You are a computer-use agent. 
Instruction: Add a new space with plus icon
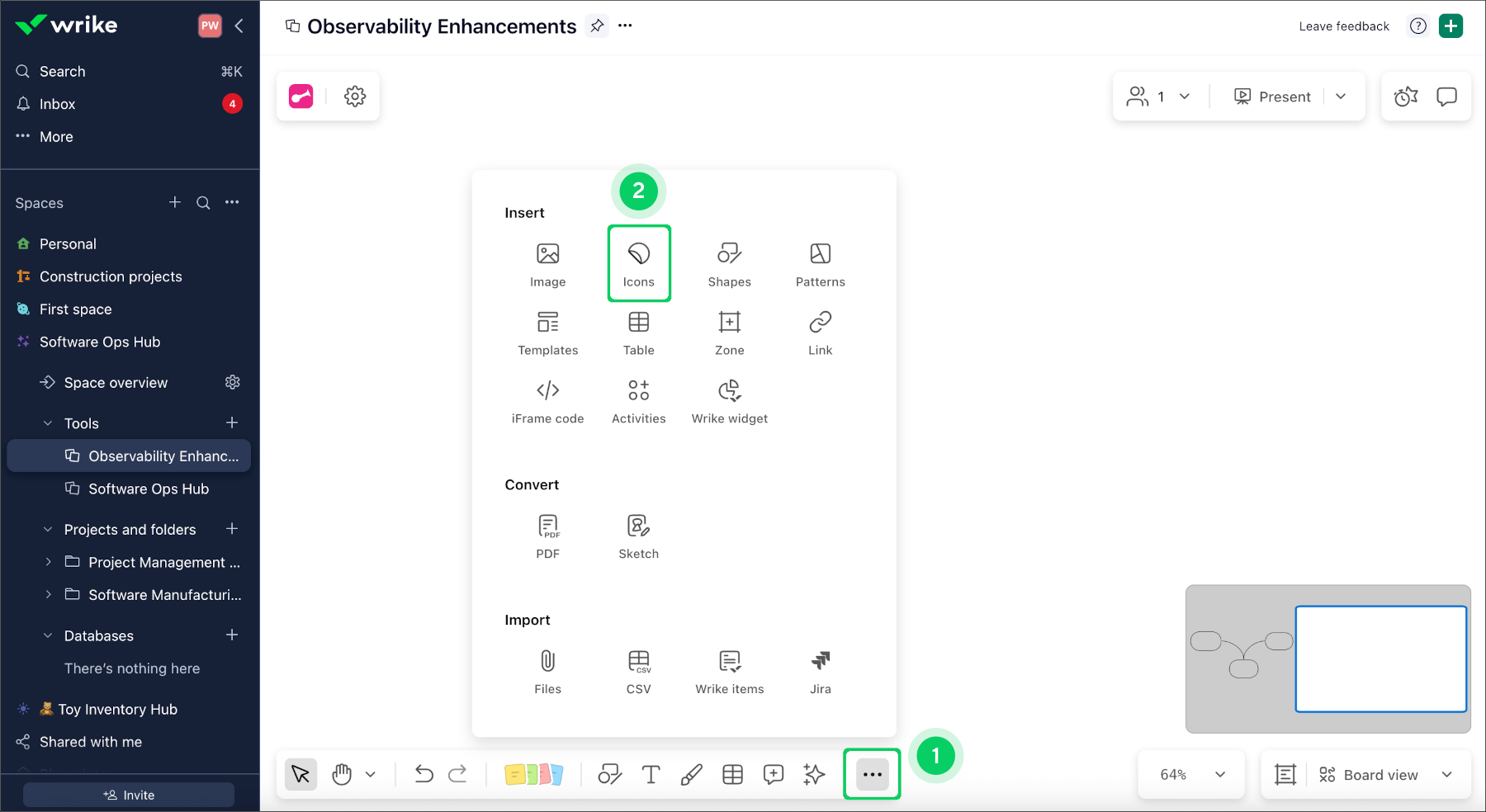point(175,202)
